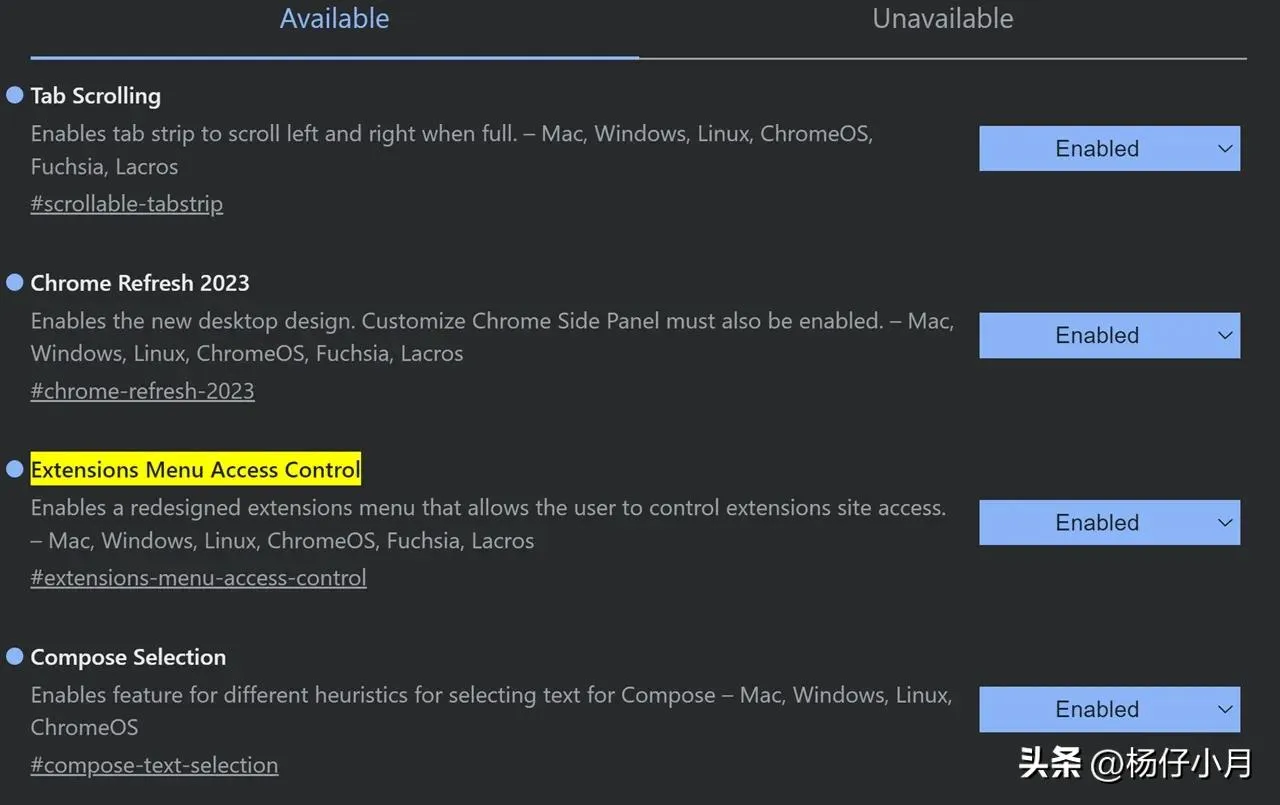Image resolution: width=1280 pixels, height=805 pixels.
Task: Follow the #chrome-refresh-2023 link
Action: (x=142, y=391)
